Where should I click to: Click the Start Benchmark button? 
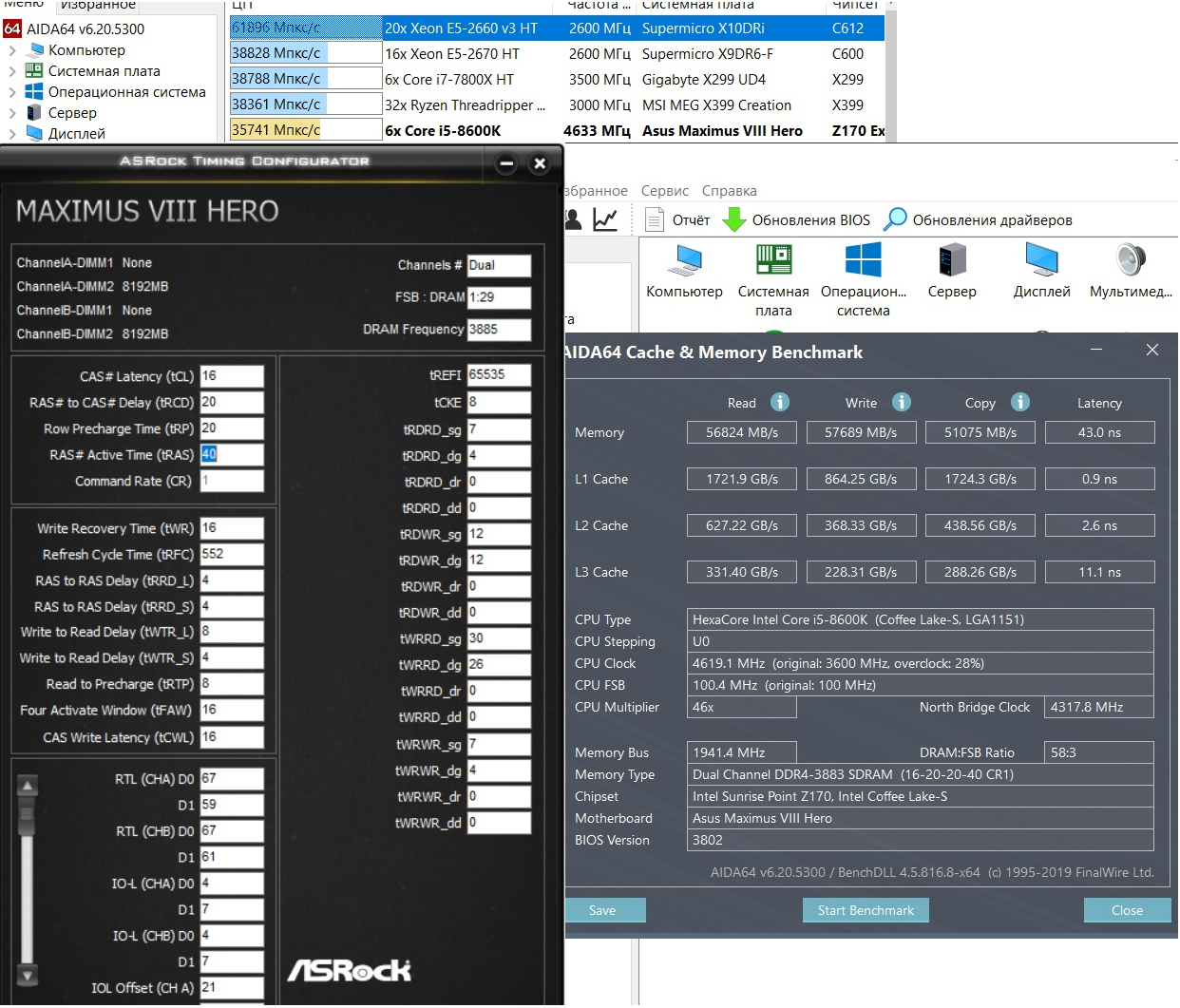(866, 910)
